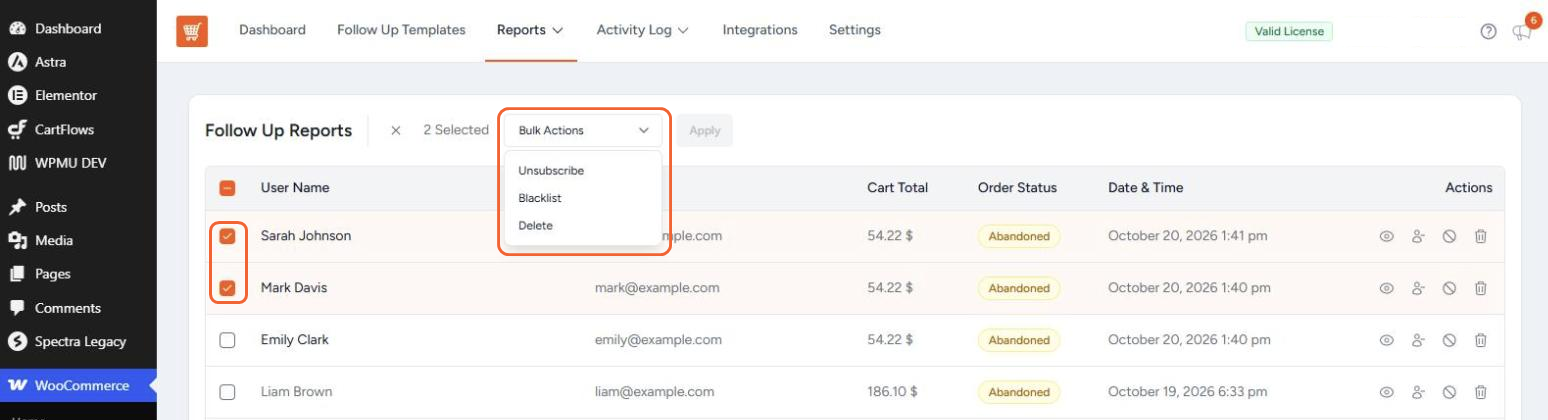
Task: Click the October 19, 2026 6:33 pm date
Action: (1188, 392)
